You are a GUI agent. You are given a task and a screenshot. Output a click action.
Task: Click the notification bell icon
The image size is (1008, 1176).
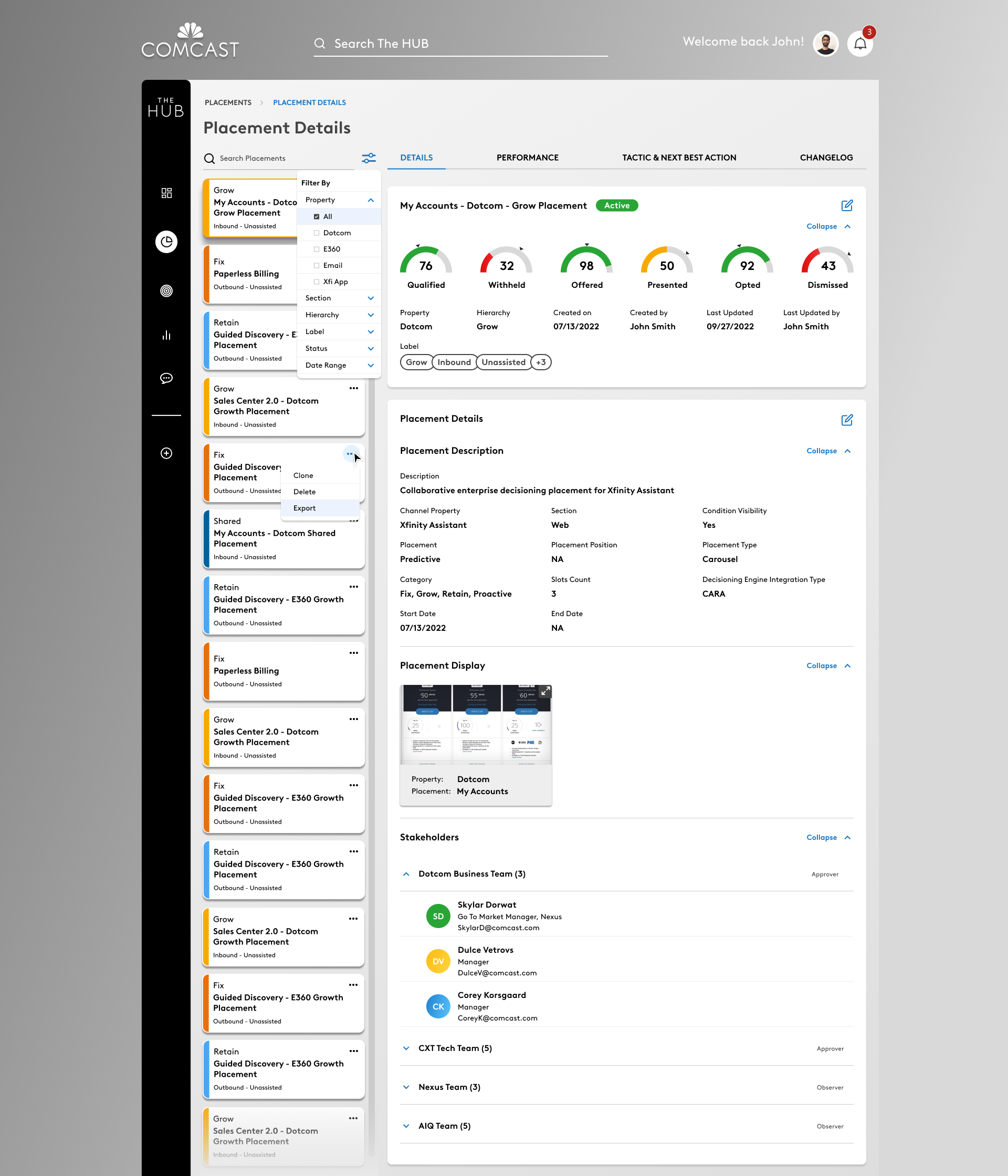[860, 44]
